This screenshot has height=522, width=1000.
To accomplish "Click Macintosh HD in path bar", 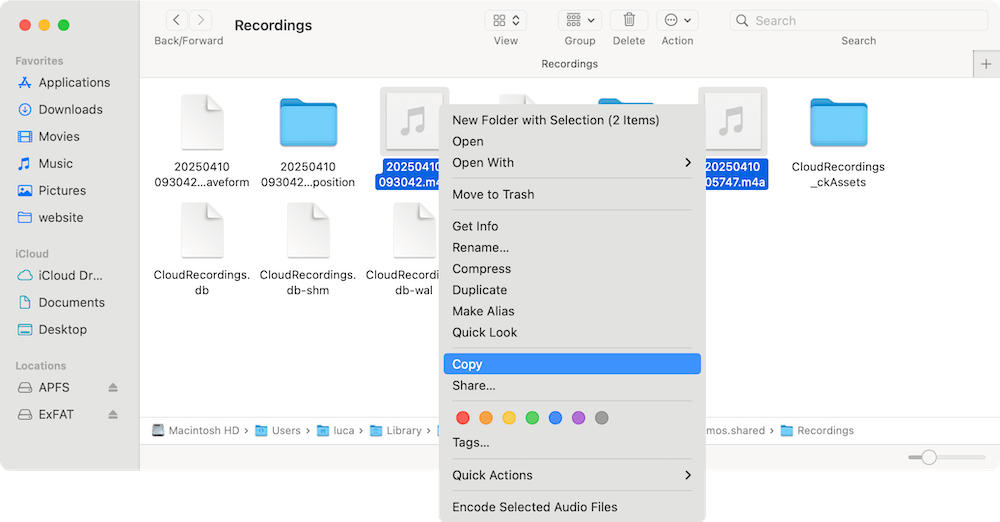I will point(196,431).
